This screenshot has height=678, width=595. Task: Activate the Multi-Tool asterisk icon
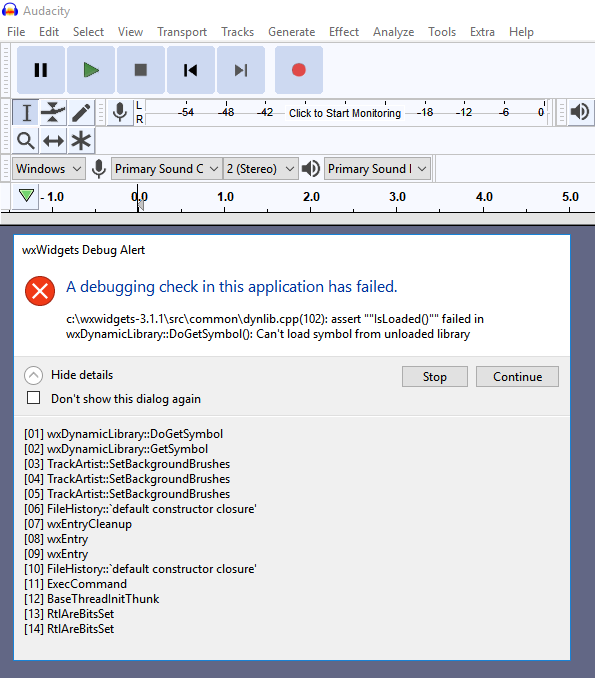[80, 141]
